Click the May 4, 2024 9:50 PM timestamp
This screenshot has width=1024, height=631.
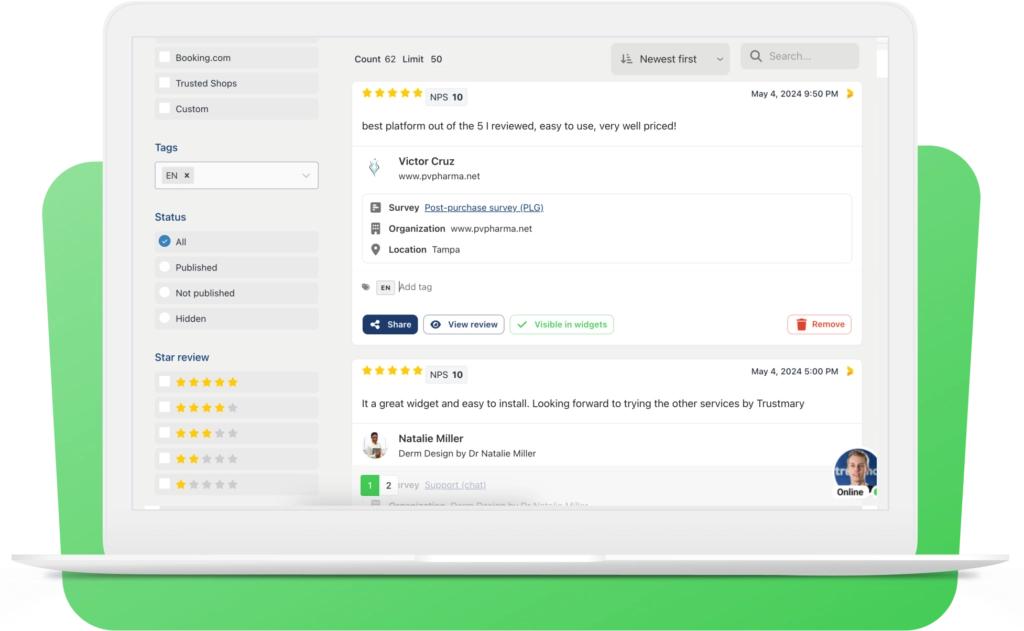point(794,94)
